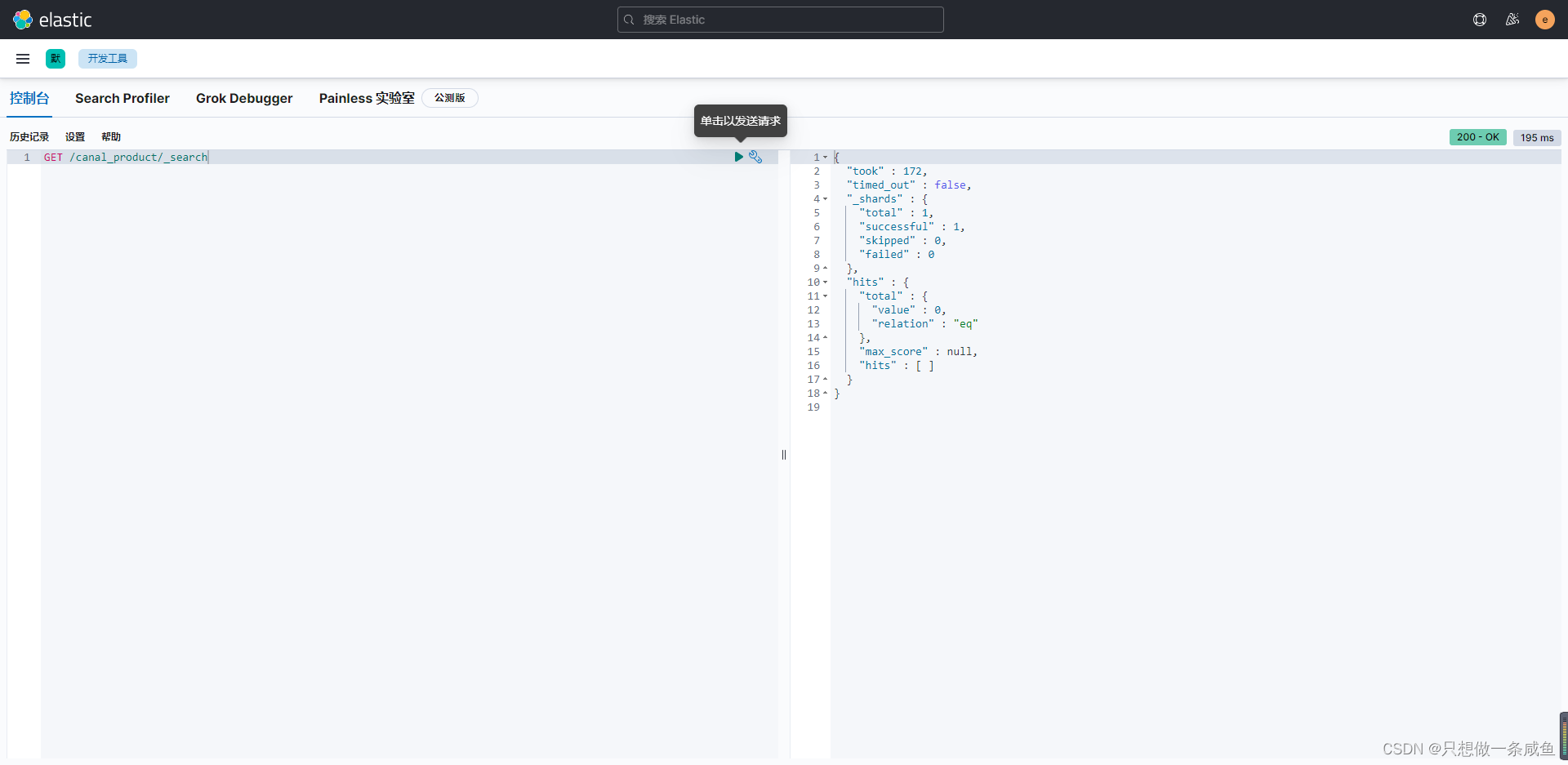Image resolution: width=1568 pixels, height=765 pixels.
Task: Open the 开发工具 breadcrumb
Action: coord(108,59)
